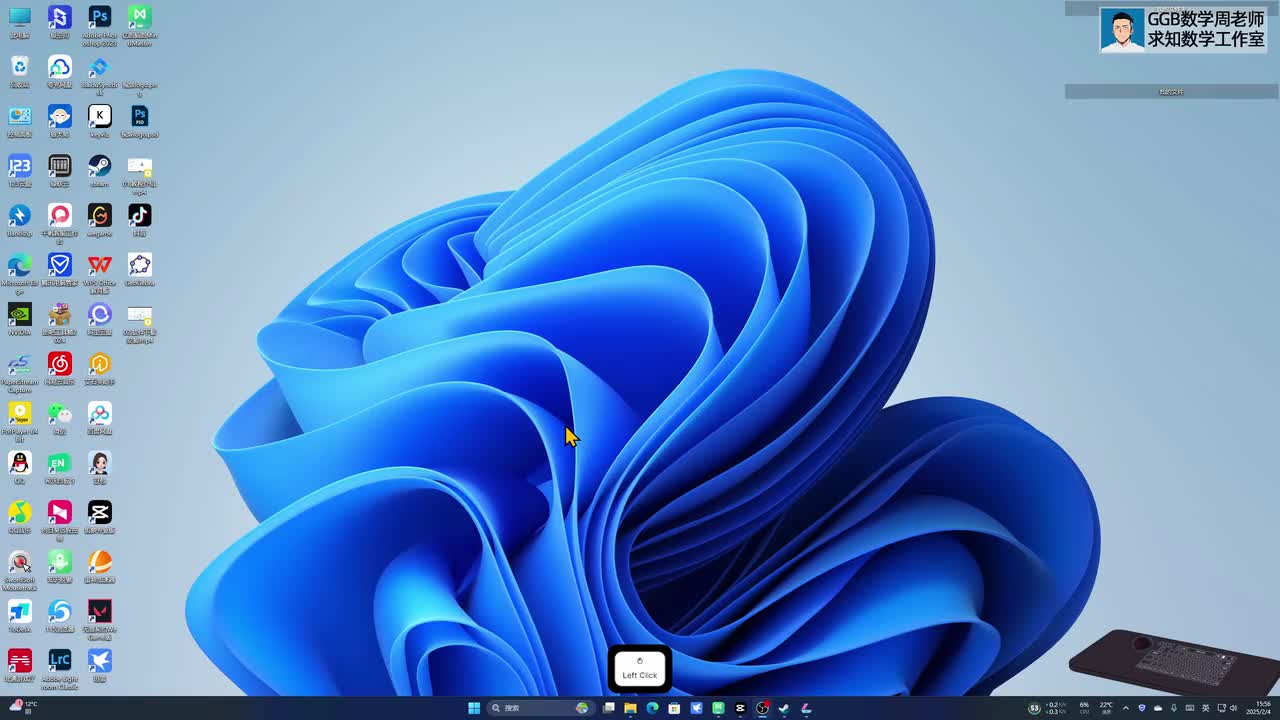Open Microsoft Edge from the taskbar
Viewport: 1280px width, 720px height.
652,708
